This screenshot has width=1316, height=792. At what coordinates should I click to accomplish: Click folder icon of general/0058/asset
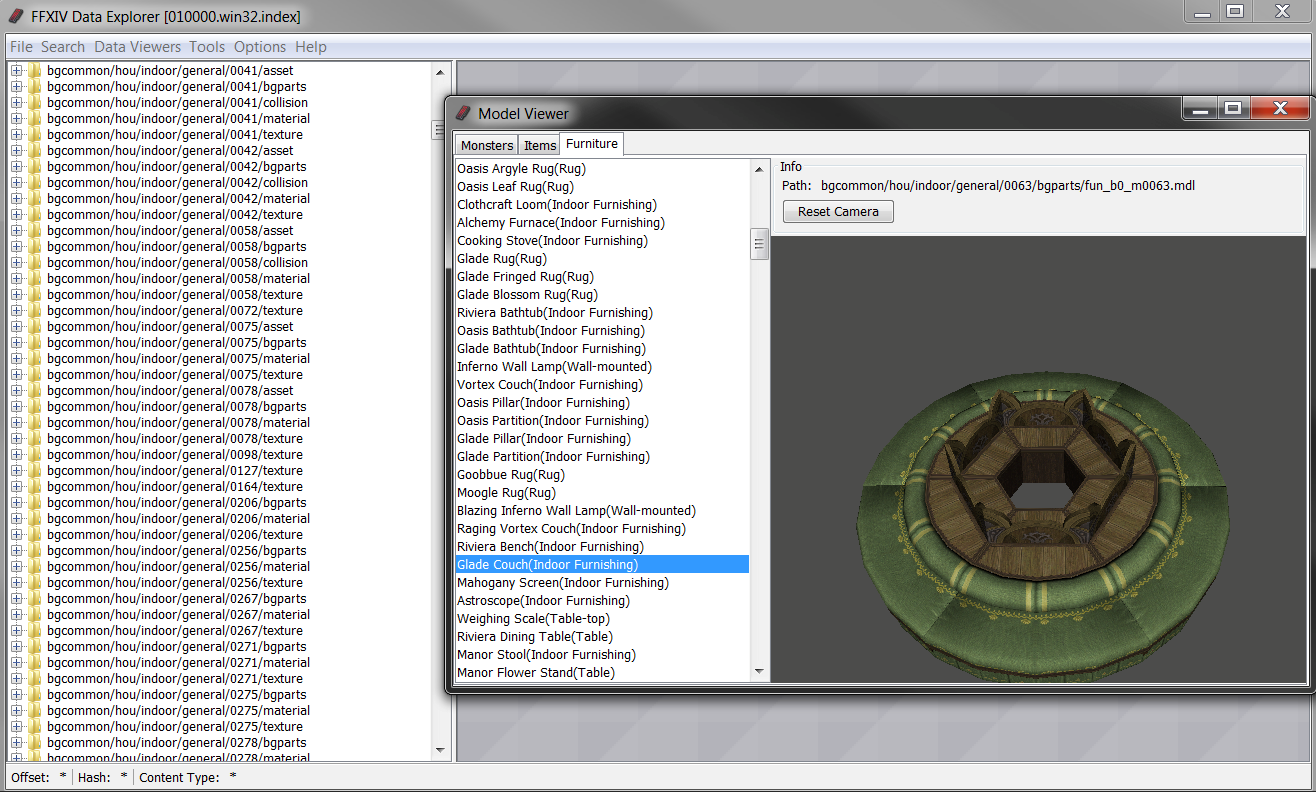click(x=35, y=231)
